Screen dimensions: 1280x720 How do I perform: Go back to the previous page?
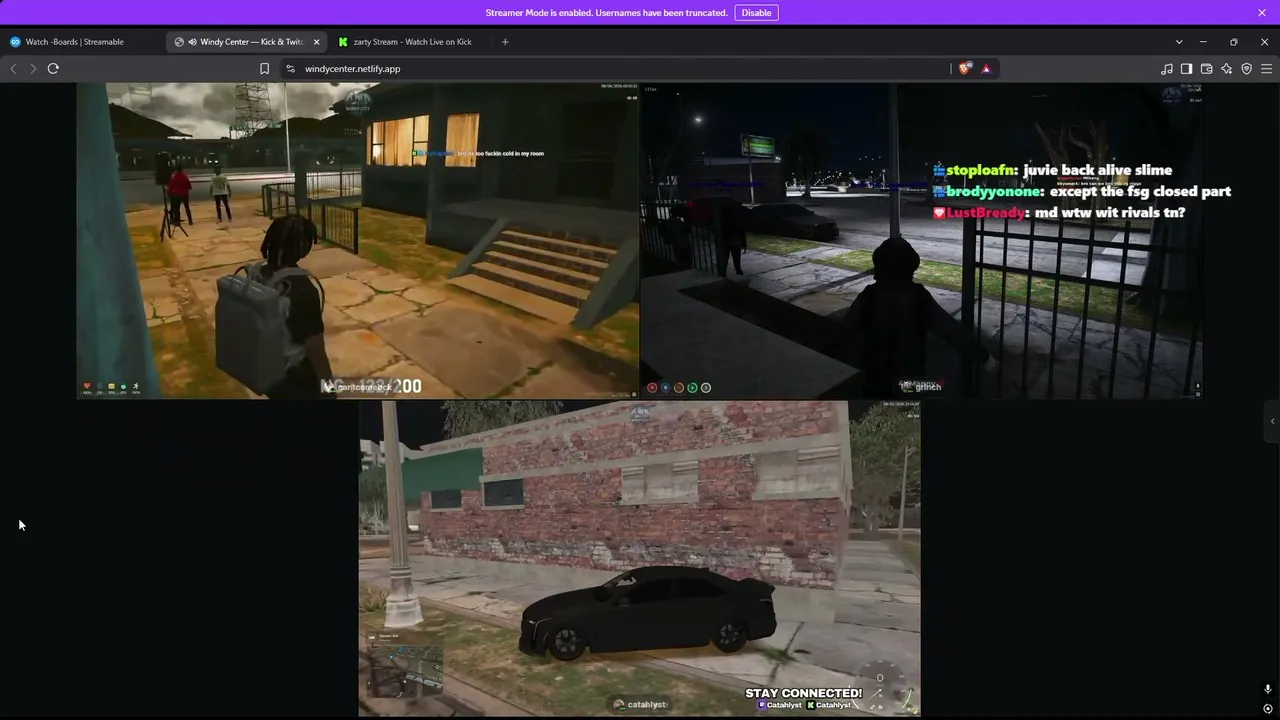(x=13, y=69)
